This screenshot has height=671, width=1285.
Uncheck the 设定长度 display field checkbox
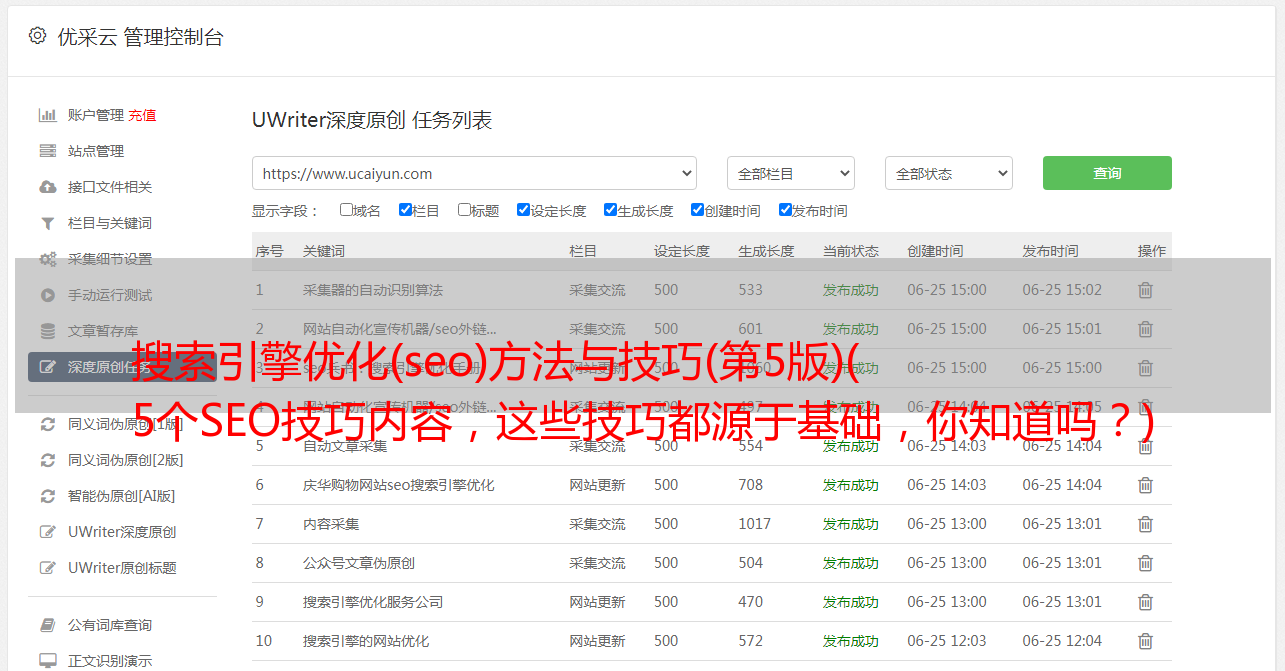[523, 210]
